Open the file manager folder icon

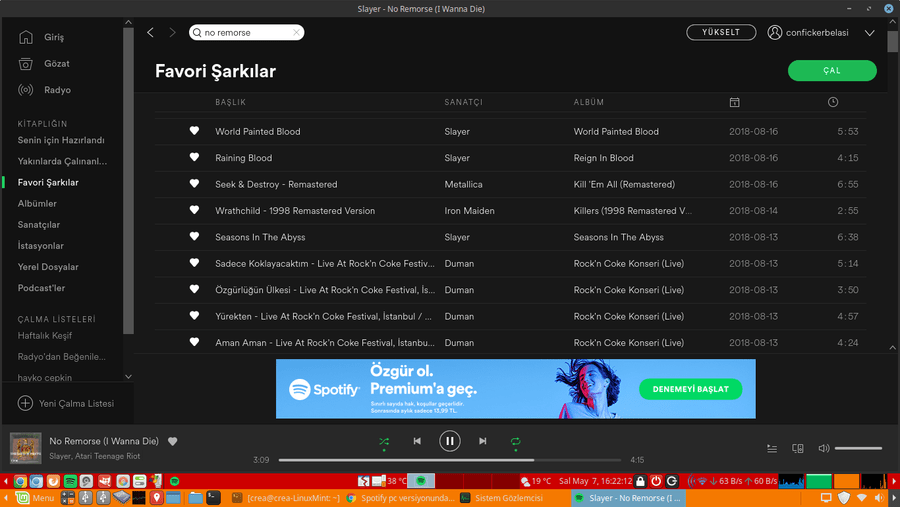pos(195,498)
